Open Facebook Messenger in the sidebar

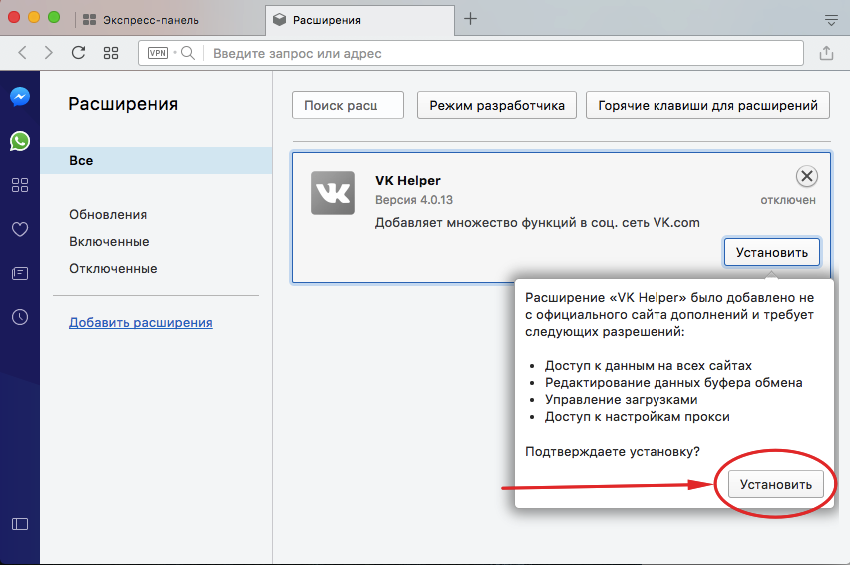(x=20, y=97)
